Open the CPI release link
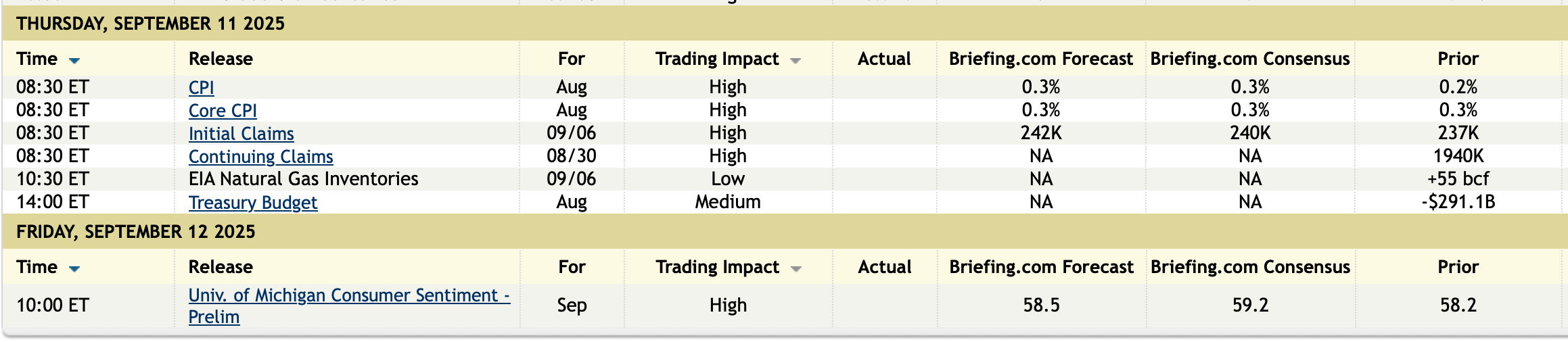 [x=201, y=87]
